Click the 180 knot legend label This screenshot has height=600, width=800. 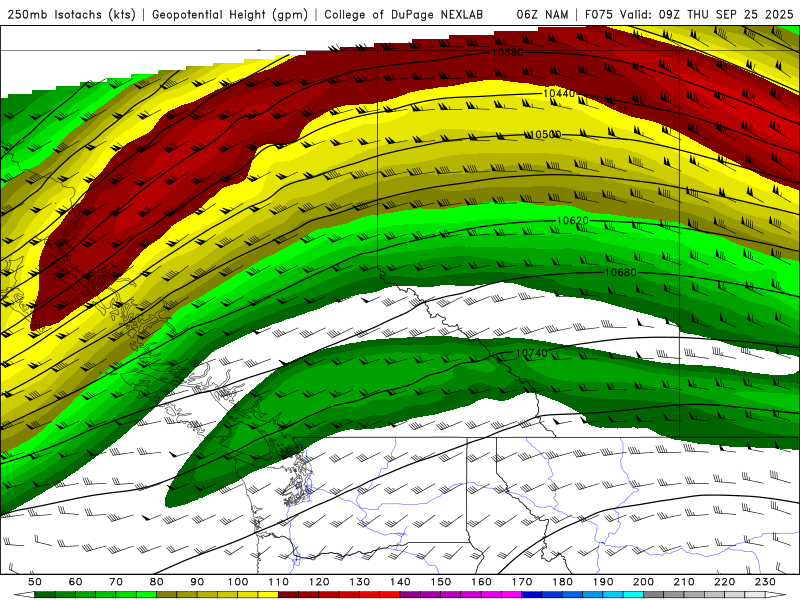562,582
